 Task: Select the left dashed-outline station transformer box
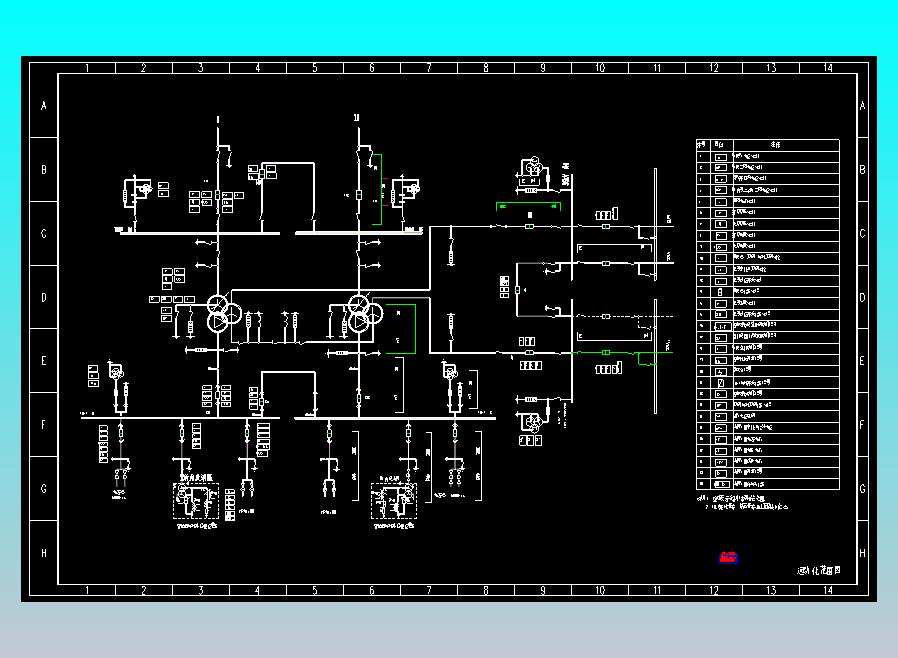[196, 501]
